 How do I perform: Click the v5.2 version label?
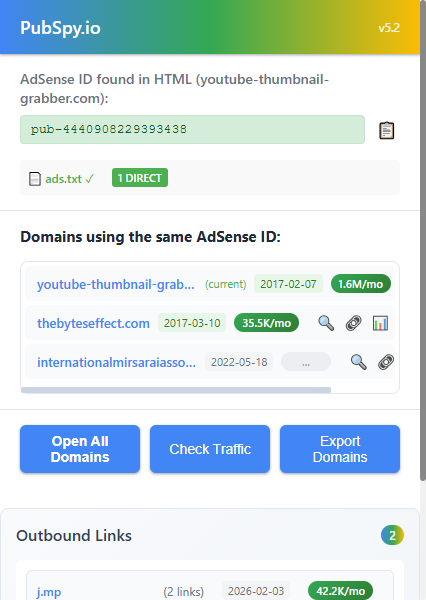389,28
